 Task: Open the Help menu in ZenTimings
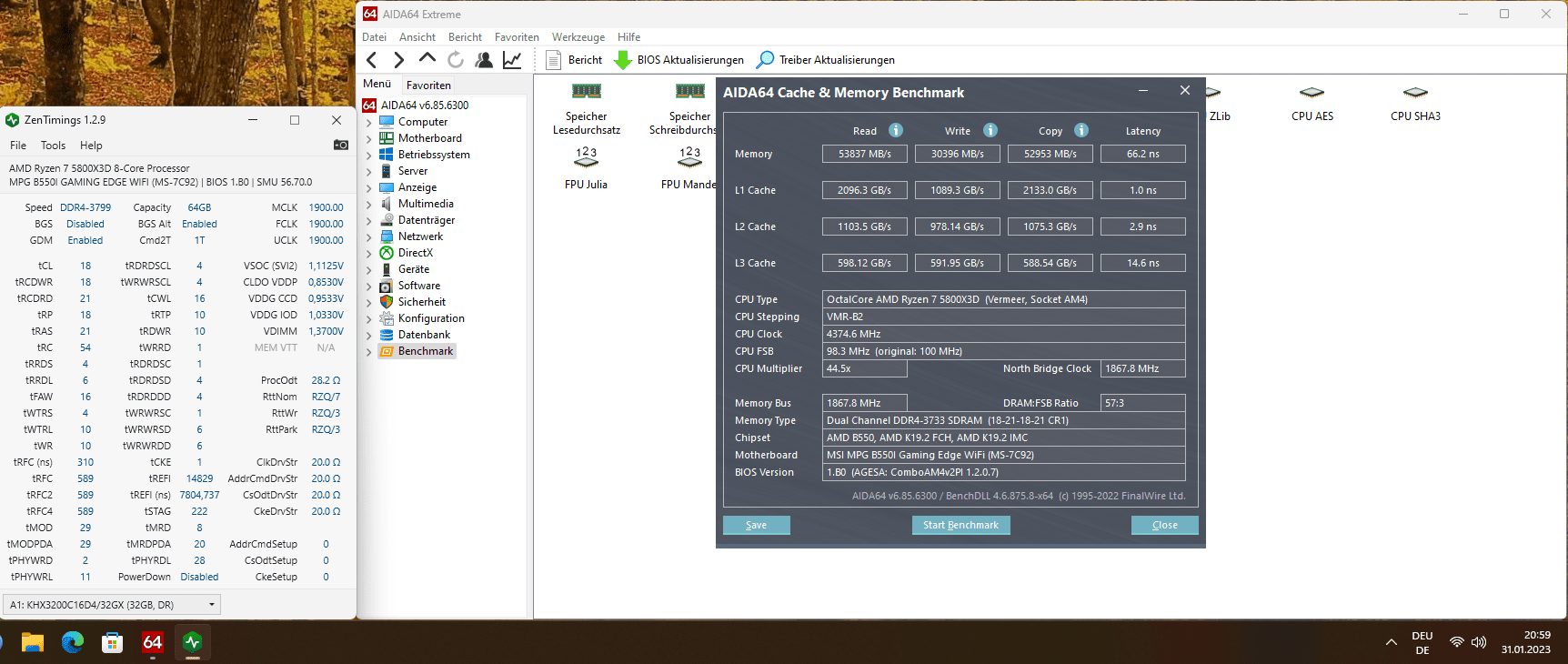pyautogui.click(x=91, y=146)
